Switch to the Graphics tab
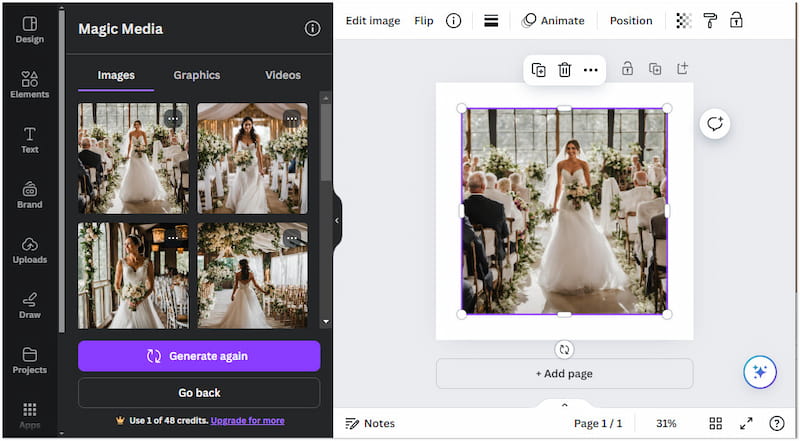The image size is (800, 441). (x=197, y=75)
